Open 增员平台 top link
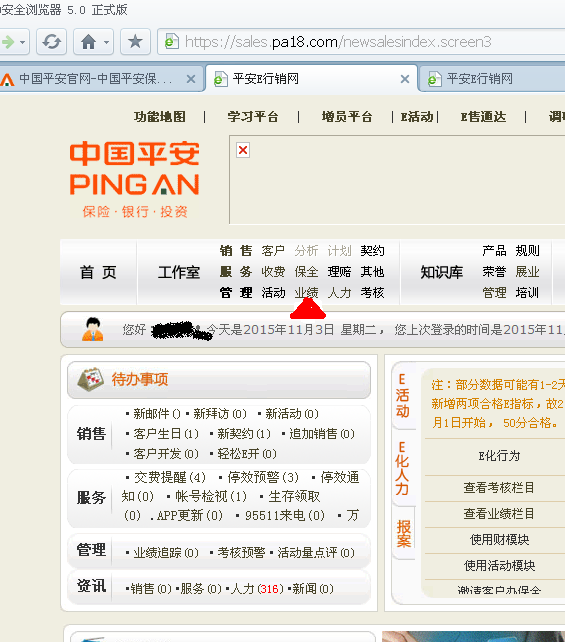 pos(347,117)
